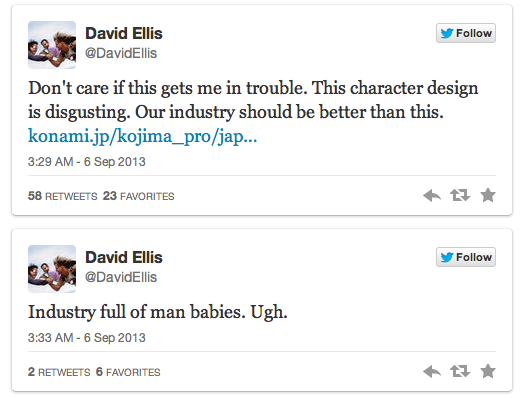This screenshot has height=398, width=529.
Task: Reply to the character design tweet
Action: [x=432, y=195]
